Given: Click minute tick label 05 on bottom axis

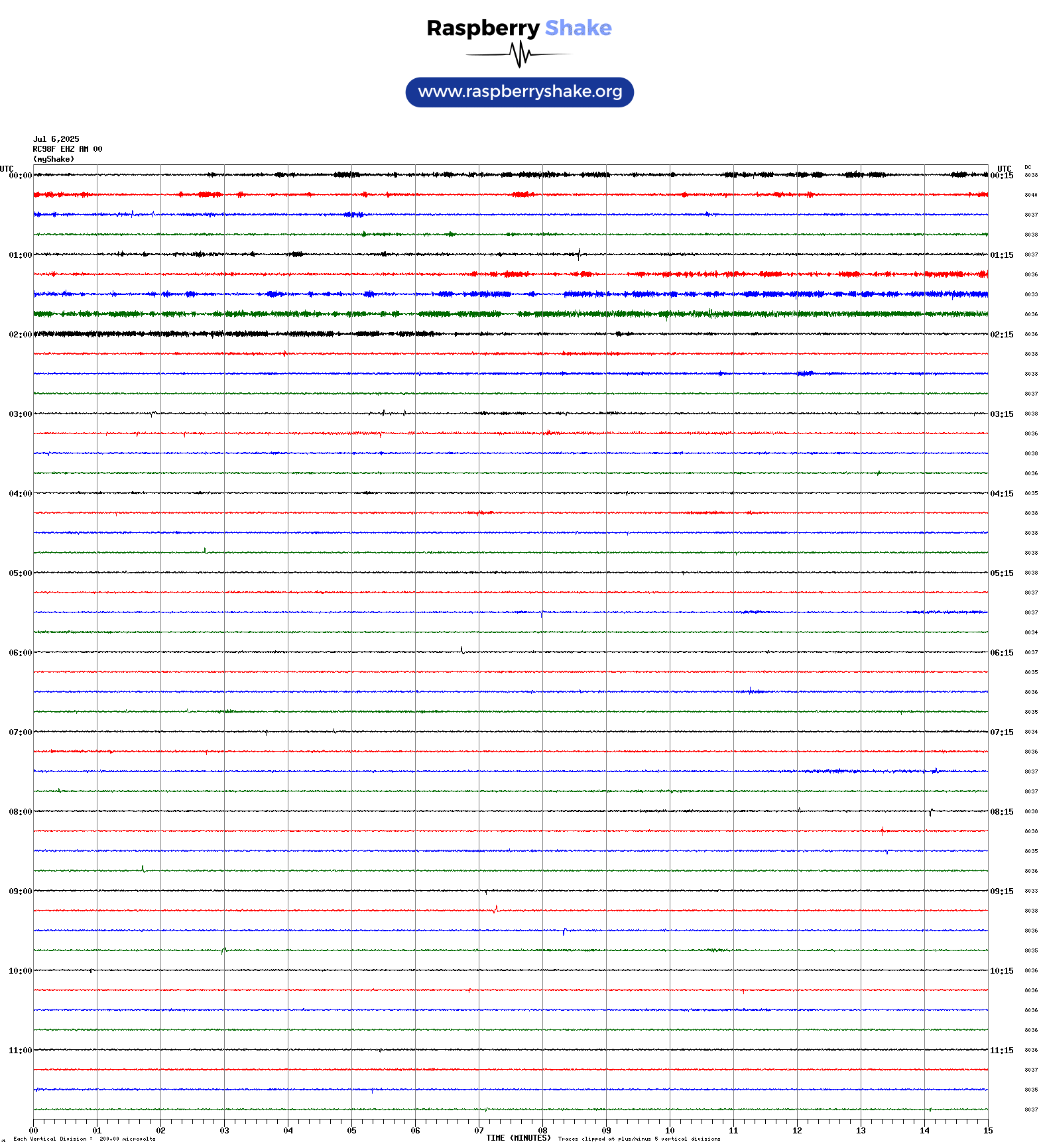Looking at the screenshot, I should pyautogui.click(x=351, y=1131).
